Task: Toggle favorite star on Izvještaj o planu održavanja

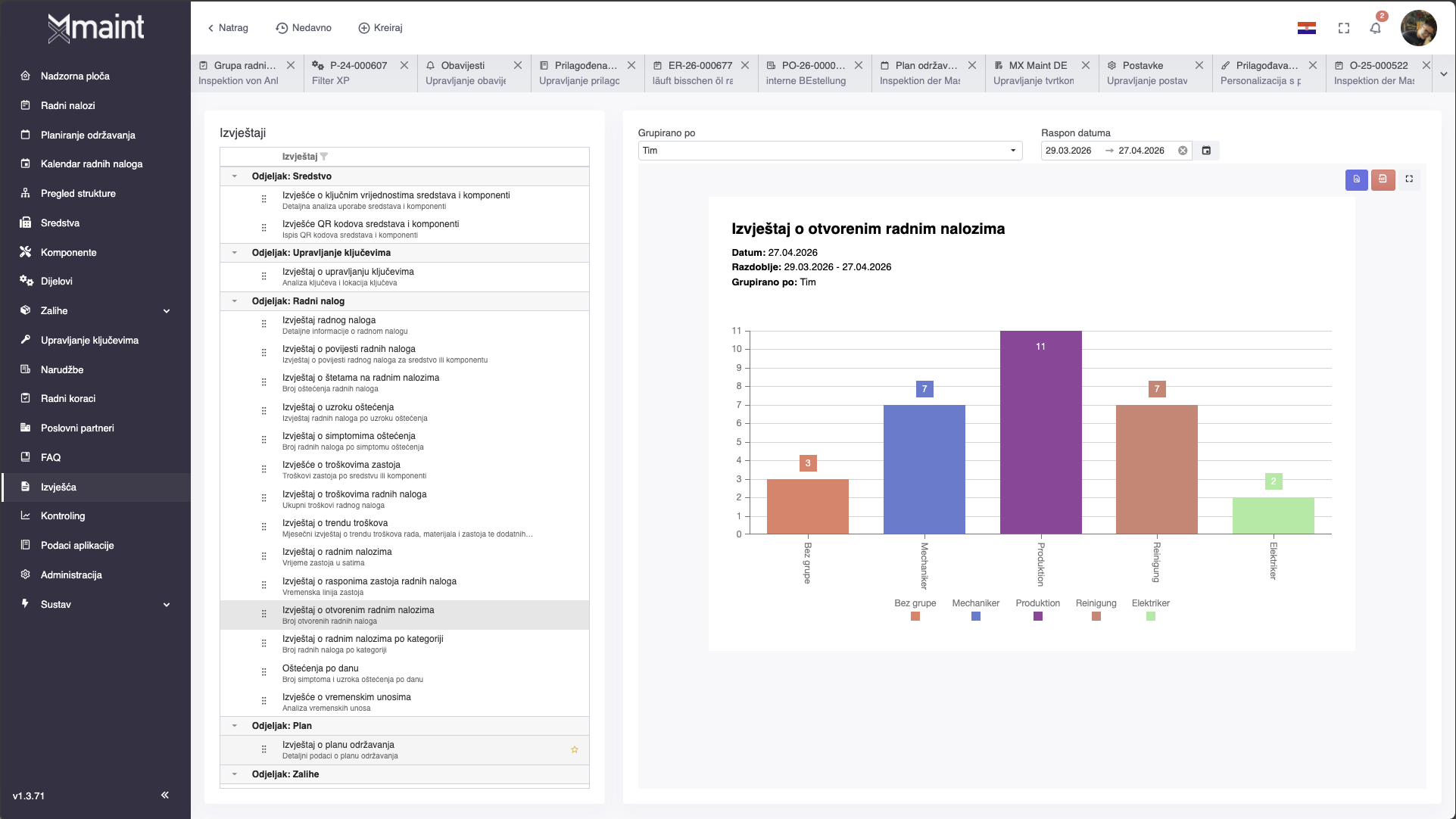Action: (574, 749)
